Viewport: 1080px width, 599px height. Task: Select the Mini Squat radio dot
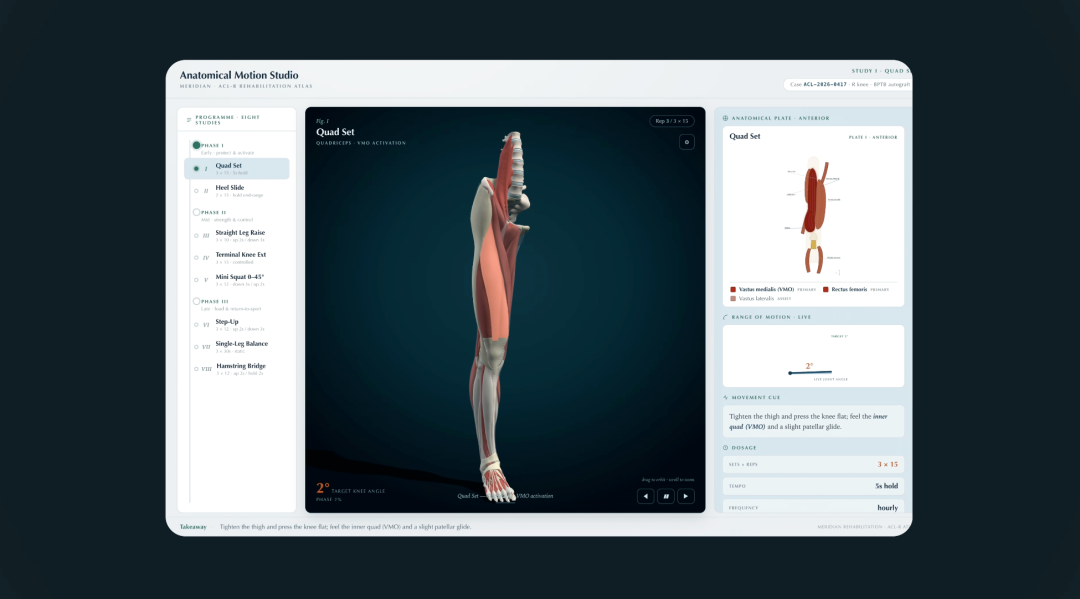196,280
